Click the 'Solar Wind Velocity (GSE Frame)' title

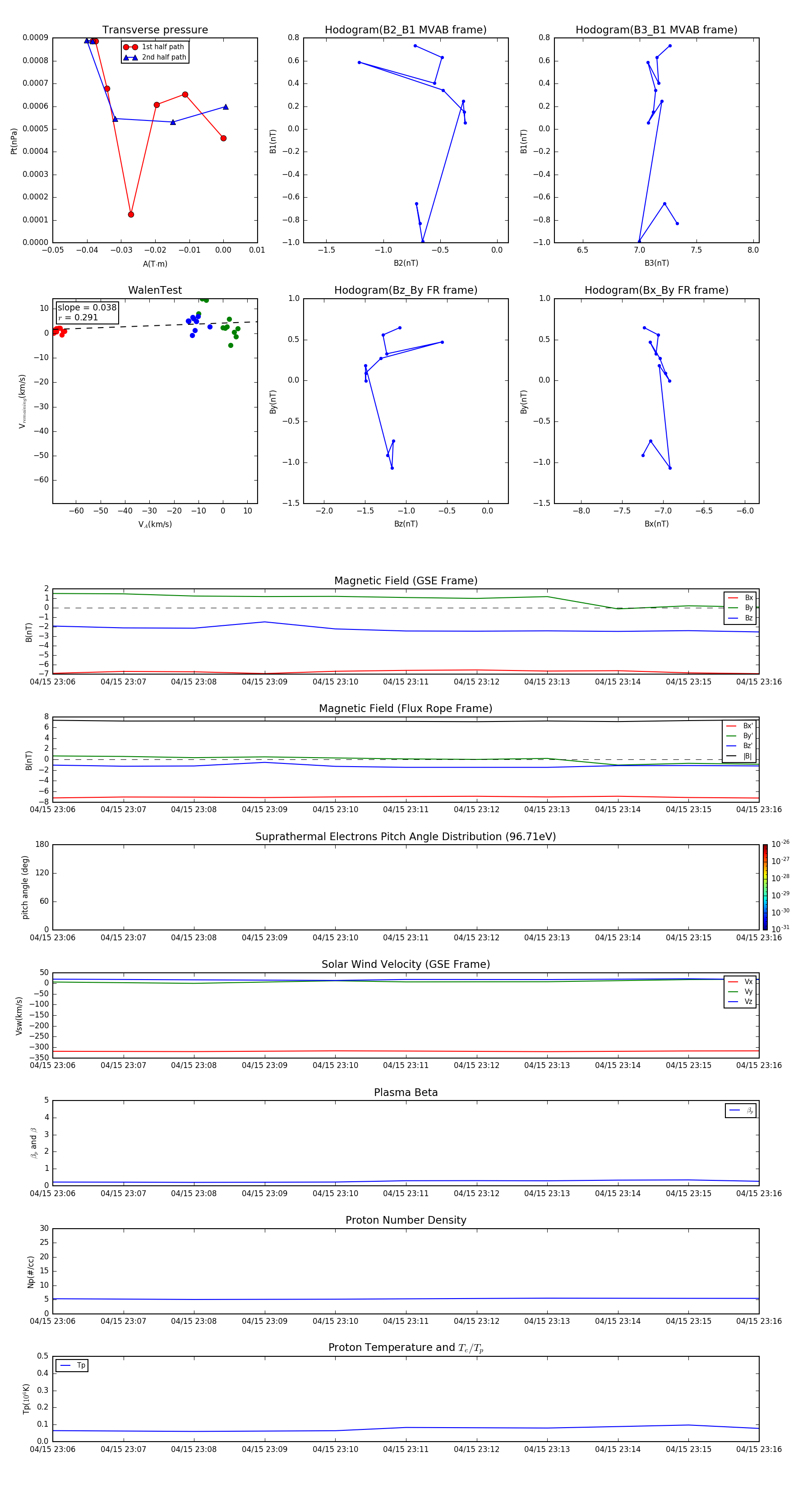(406, 965)
